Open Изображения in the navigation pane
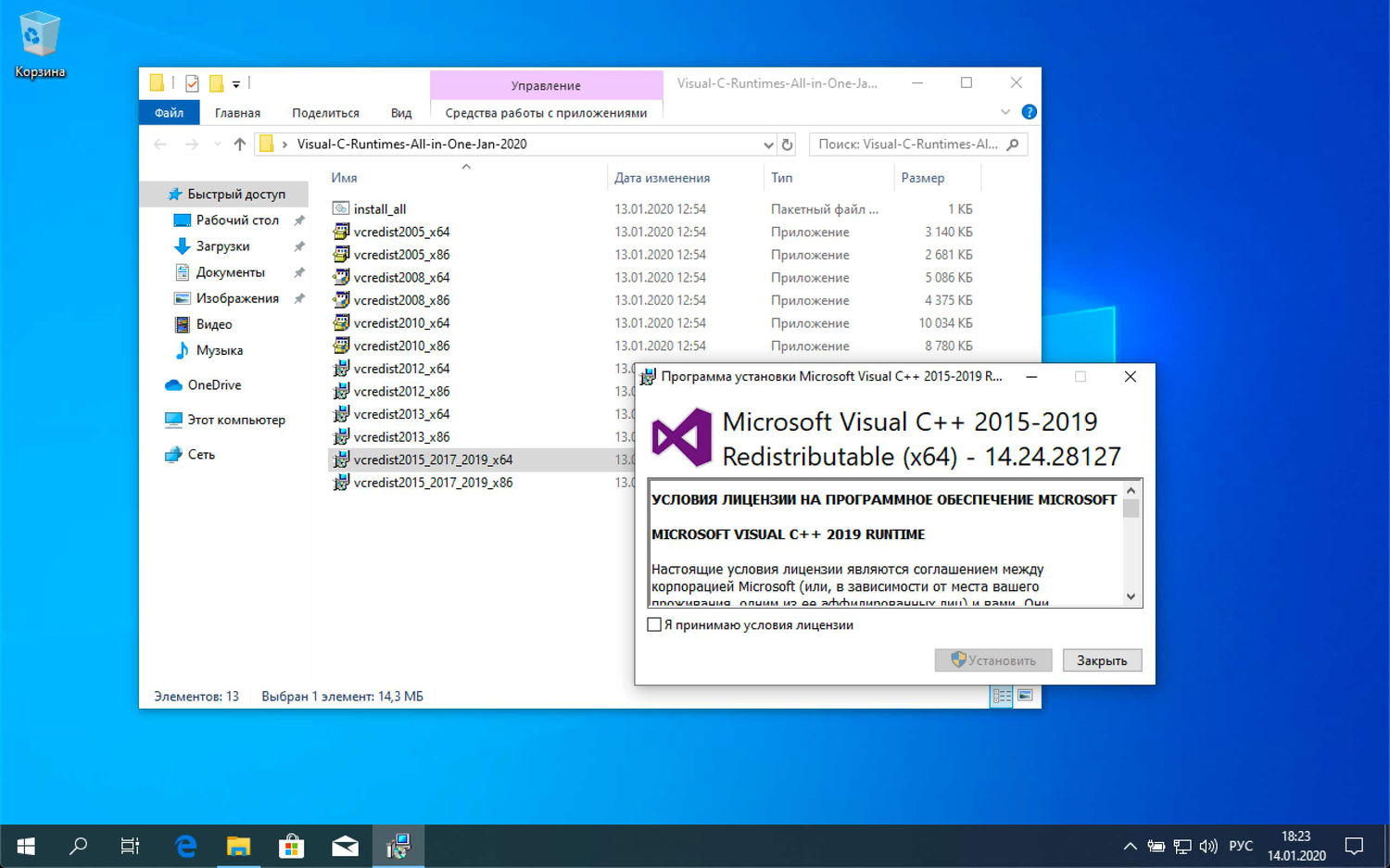1390x868 pixels. point(237,298)
